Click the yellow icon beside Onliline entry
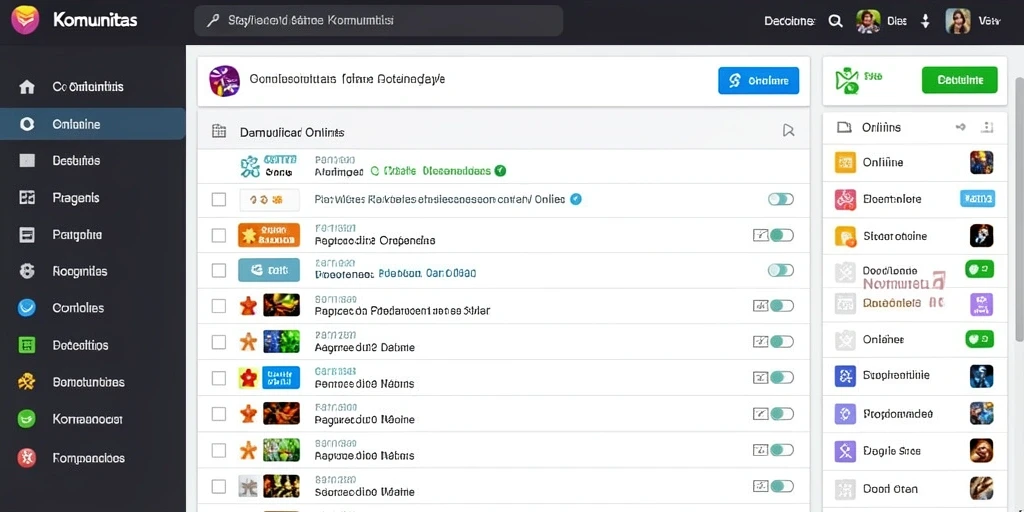Viewport: 1024px width, 512px height. click(x=845, y=163)
